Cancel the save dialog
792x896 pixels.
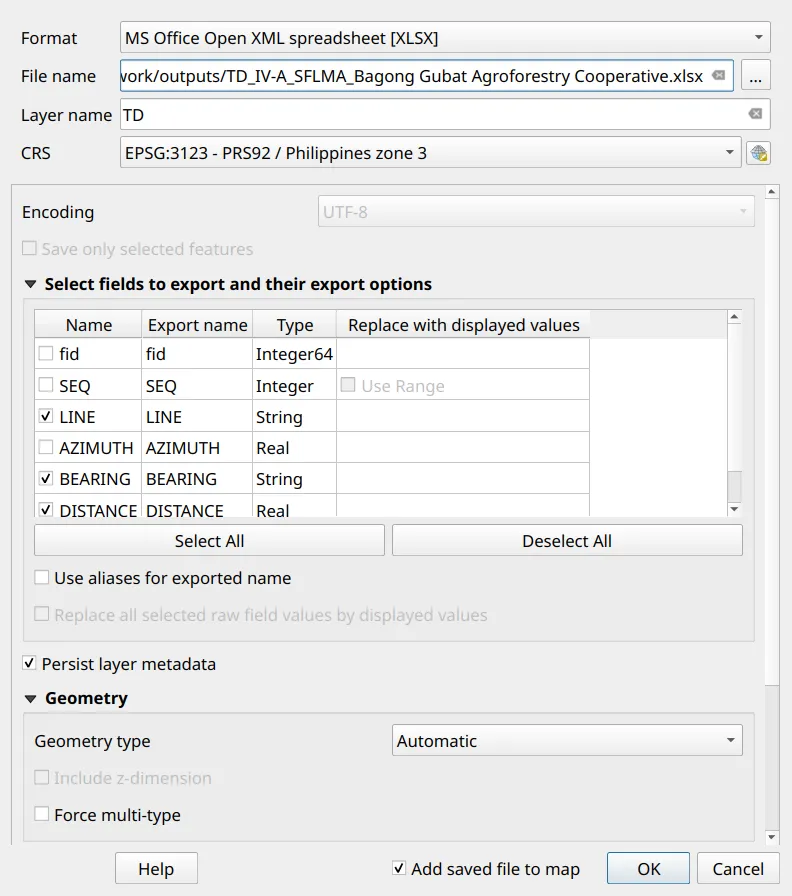[x=738, y=869]
